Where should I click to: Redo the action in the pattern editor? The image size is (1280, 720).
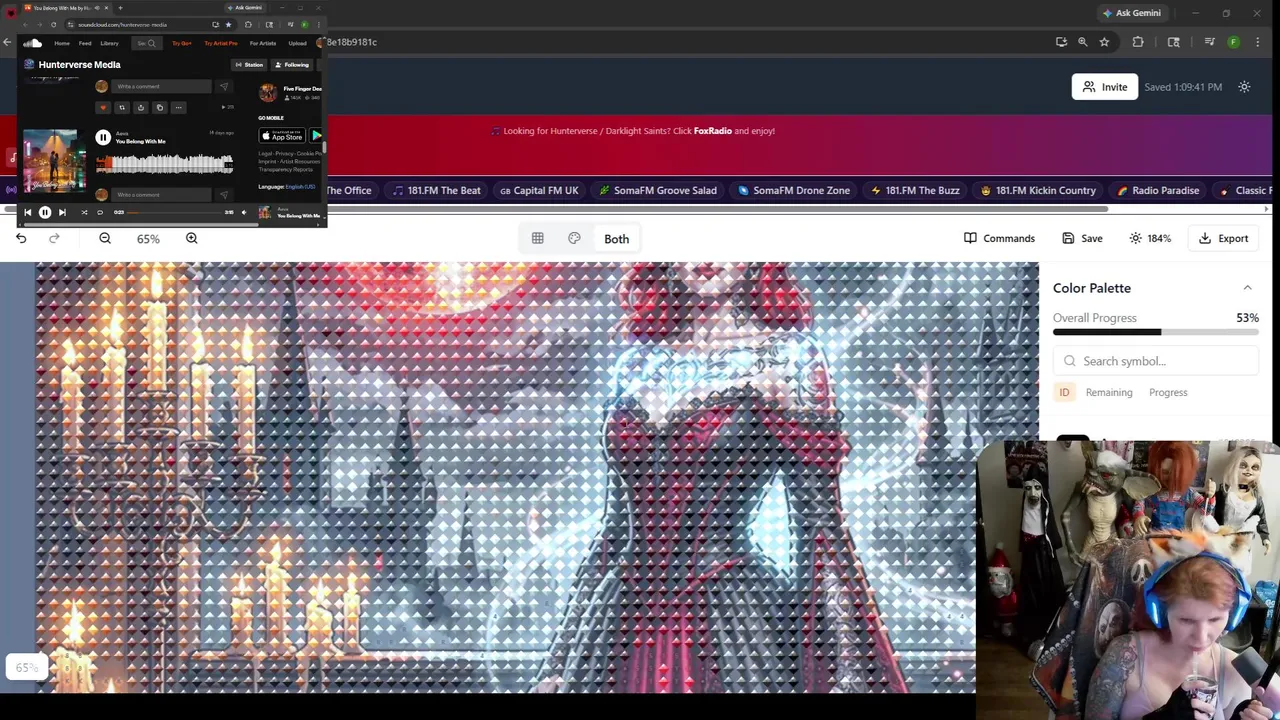pyautogui.click(x=54, y=238)
